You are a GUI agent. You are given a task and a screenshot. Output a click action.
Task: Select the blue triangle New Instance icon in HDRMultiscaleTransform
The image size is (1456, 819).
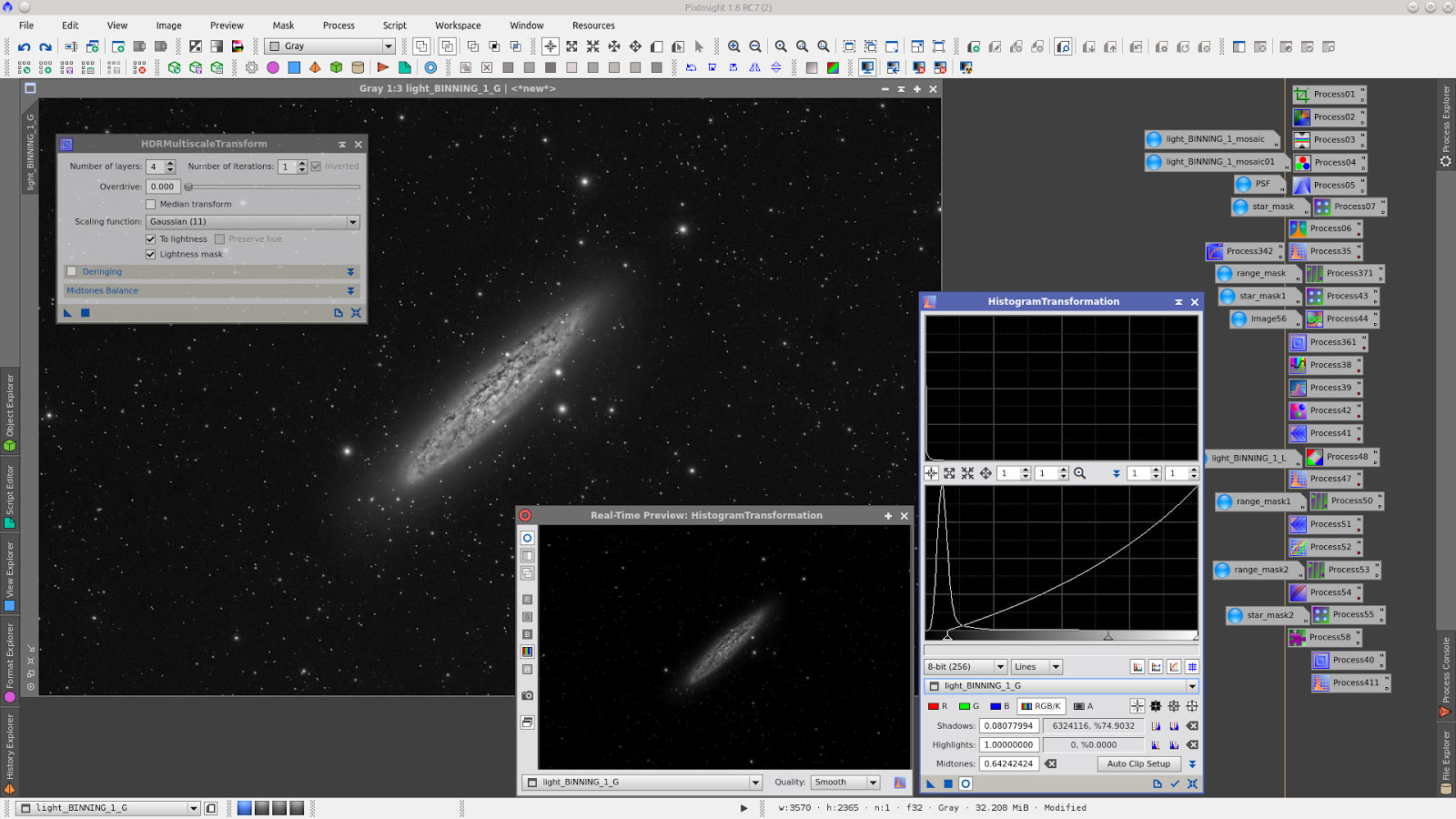tap(68, 312)
